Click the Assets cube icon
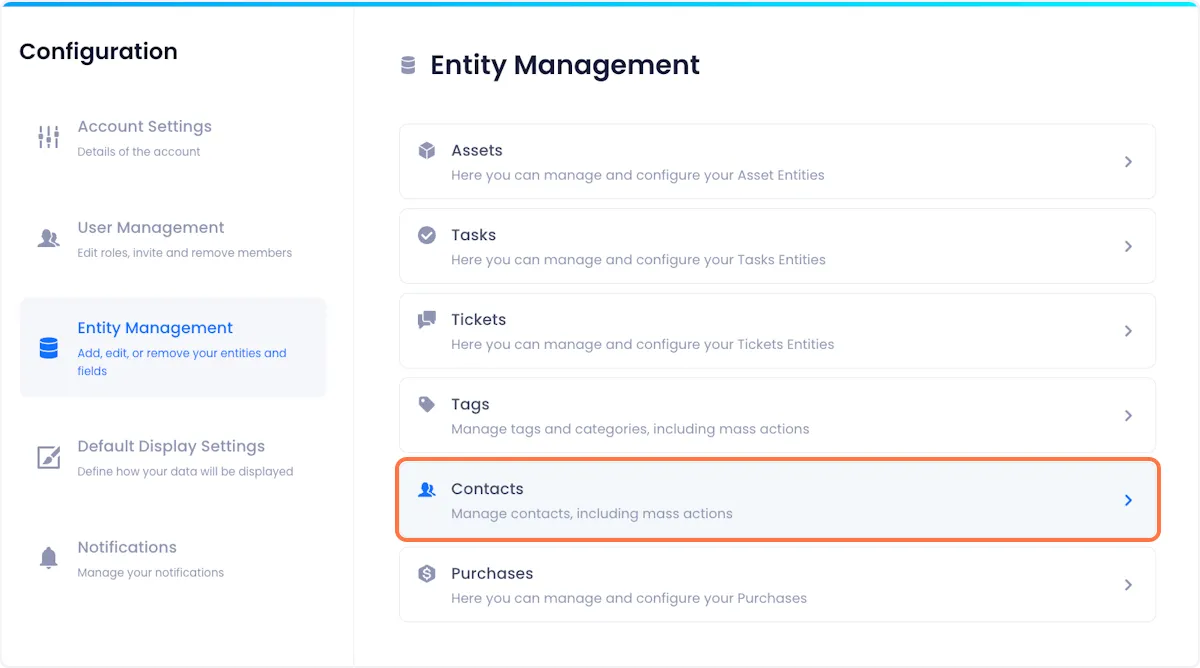Screen dimensions: 1200x668 tap(427, 151)
